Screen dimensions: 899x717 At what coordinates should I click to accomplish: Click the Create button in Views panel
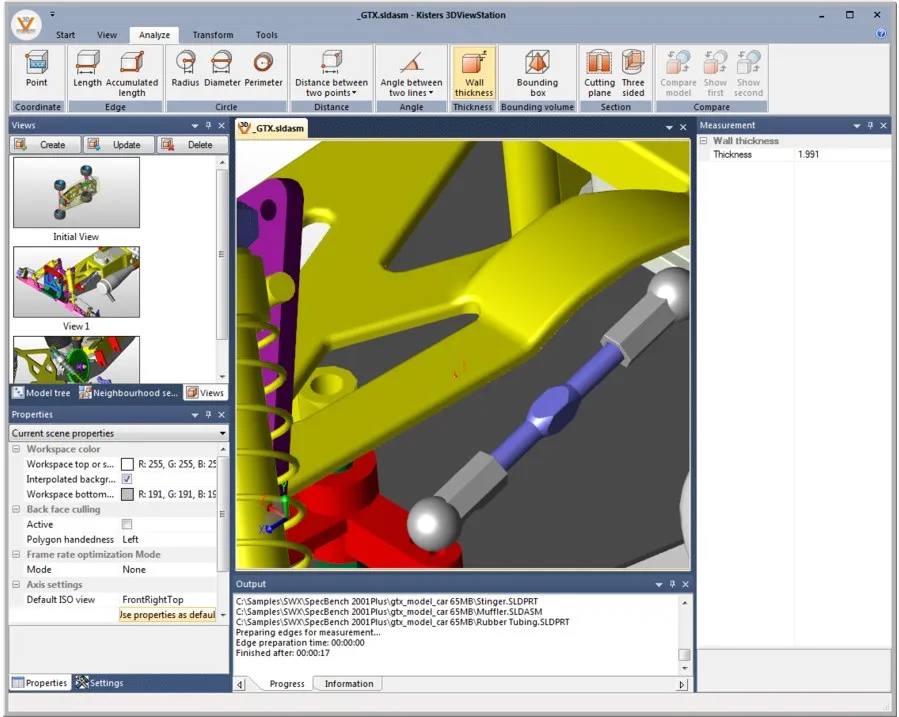(45, 144)
